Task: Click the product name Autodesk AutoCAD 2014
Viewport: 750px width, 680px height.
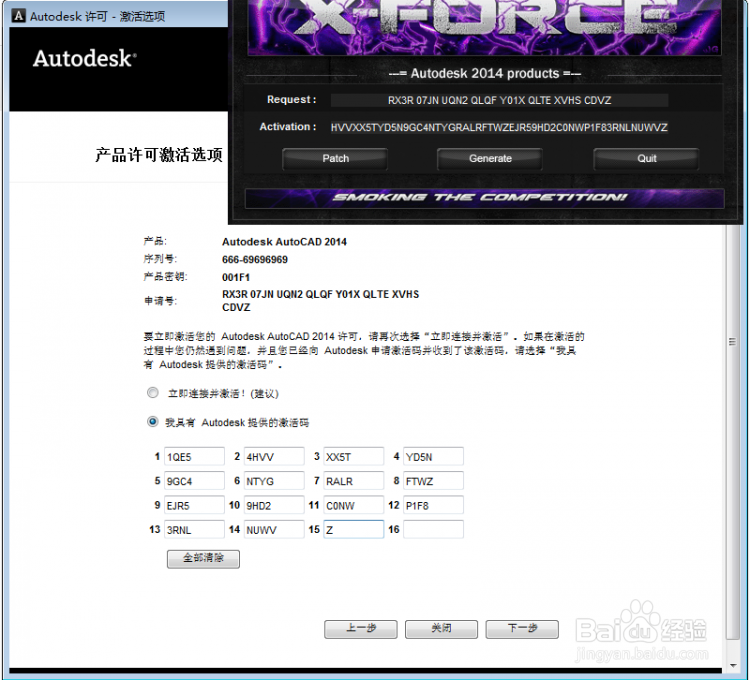Action: (x=284, y=242)
